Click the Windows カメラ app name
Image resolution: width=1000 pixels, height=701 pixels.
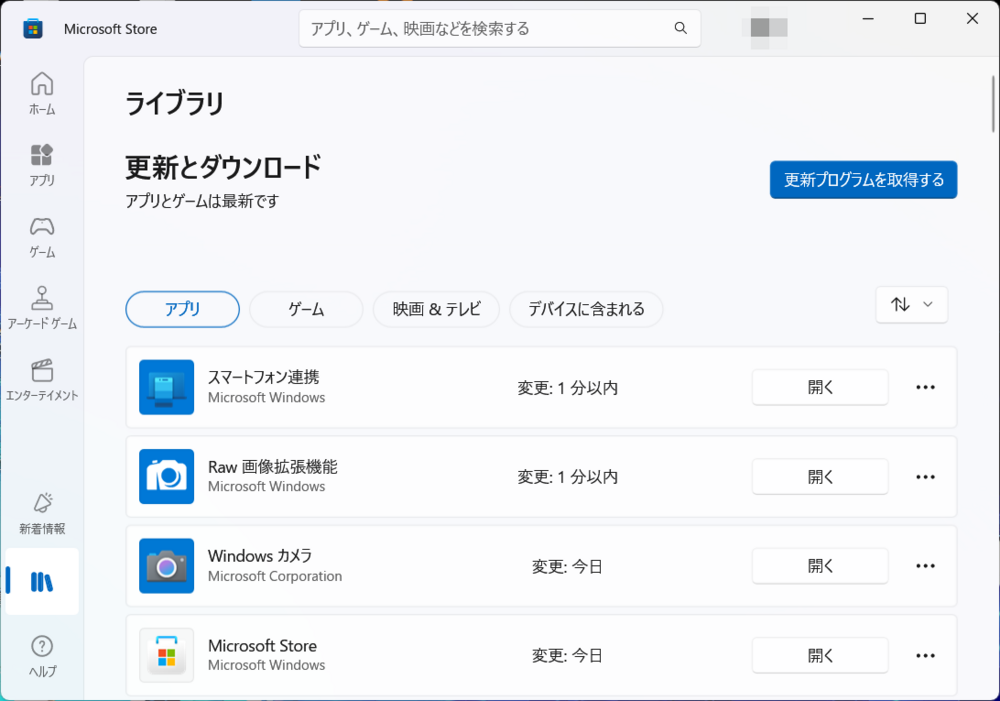pyautogui.click(x=260, y=556)
